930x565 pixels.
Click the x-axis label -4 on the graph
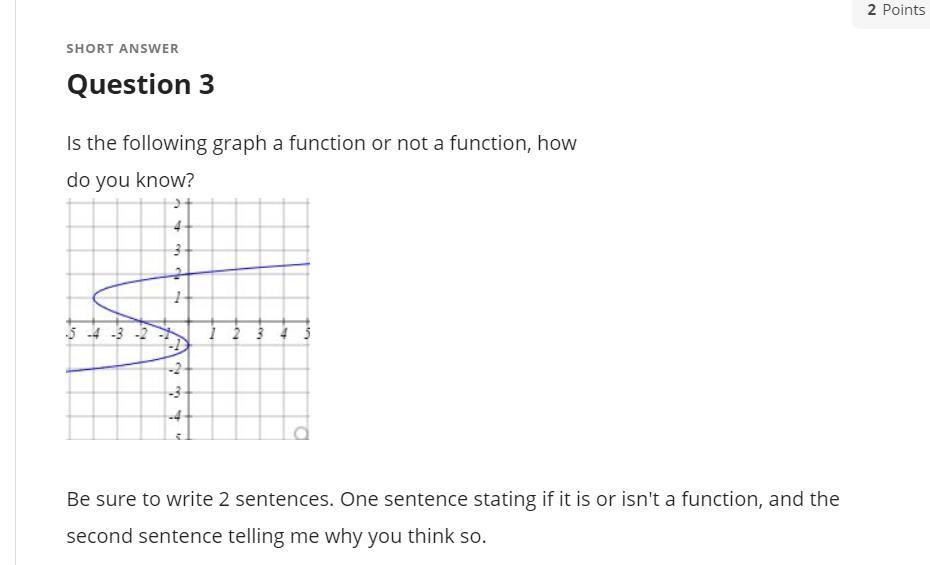(93, 334)
